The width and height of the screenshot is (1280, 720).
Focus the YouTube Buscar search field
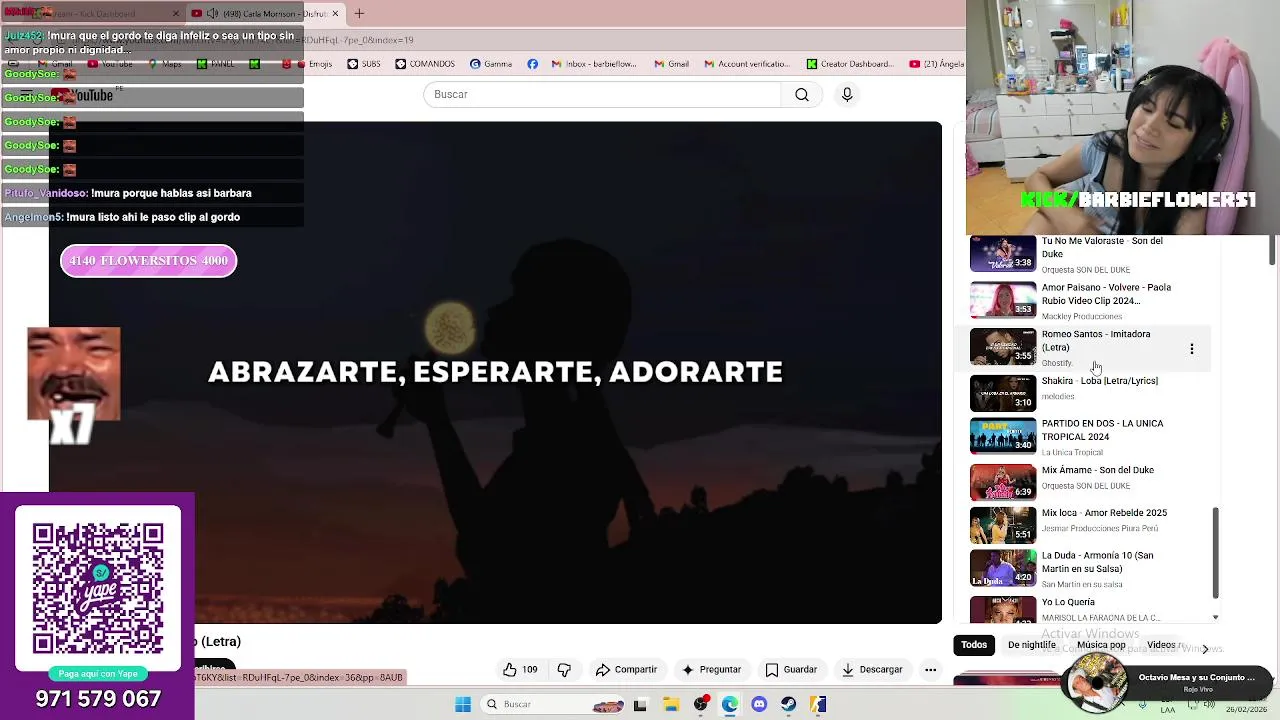point(602,94)
